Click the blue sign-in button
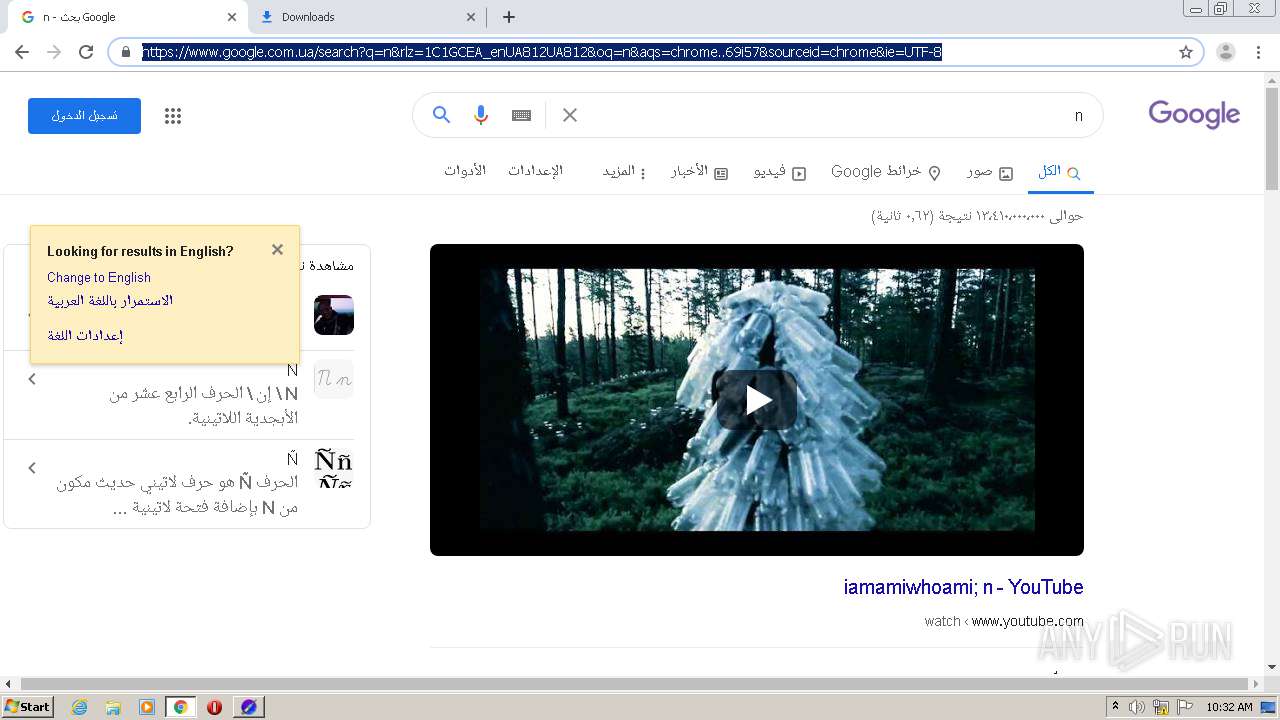Viewport: 1280px width, 720px height. click(x=84, y=116)
